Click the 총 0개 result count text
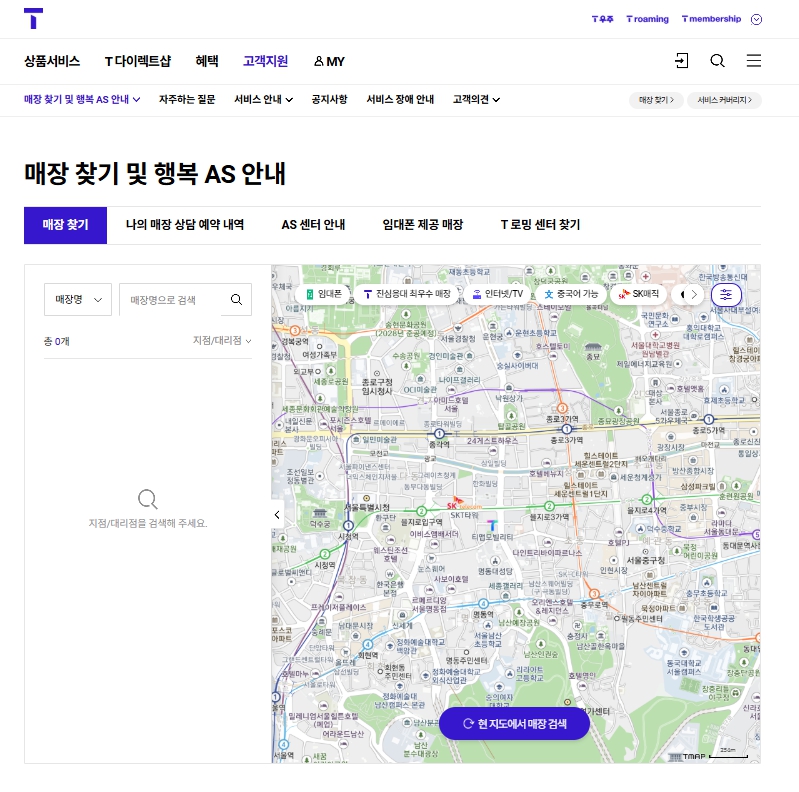 (x=57, y=341)
